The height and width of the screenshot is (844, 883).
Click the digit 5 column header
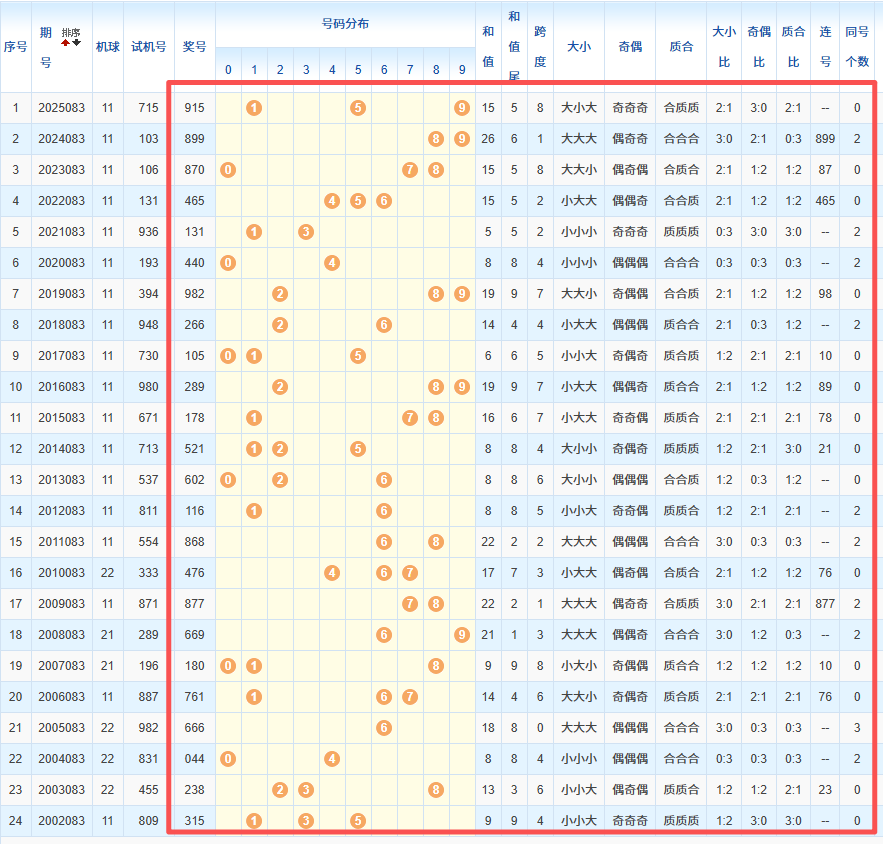tap(358, 70)
